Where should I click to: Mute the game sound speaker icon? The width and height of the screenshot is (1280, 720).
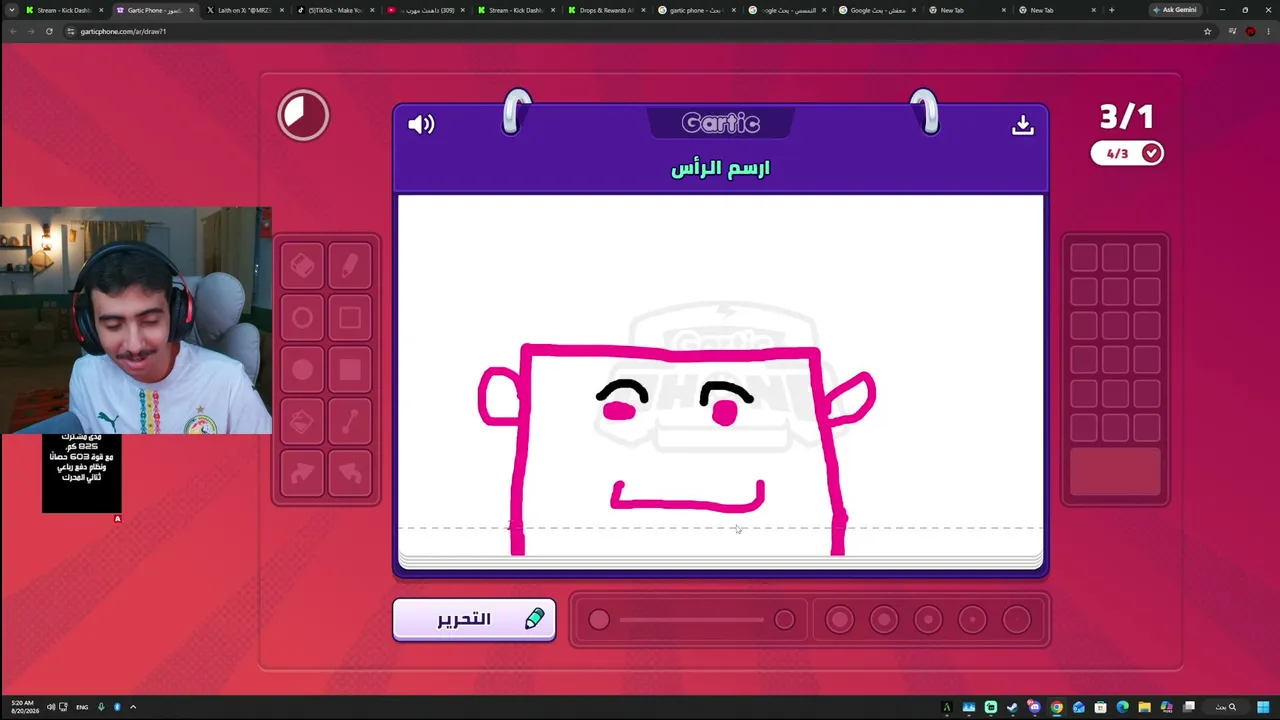tap(421, 124)
